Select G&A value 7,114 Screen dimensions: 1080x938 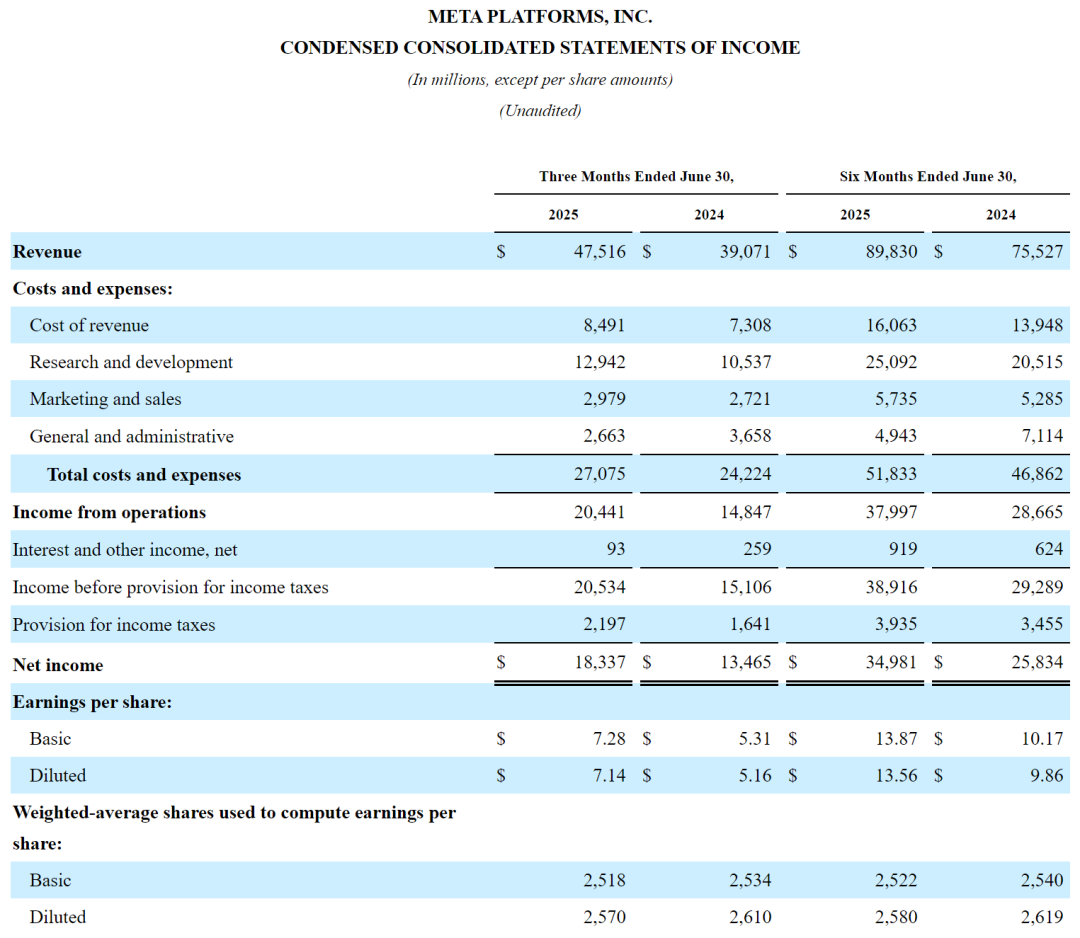tap(1042, 436)
